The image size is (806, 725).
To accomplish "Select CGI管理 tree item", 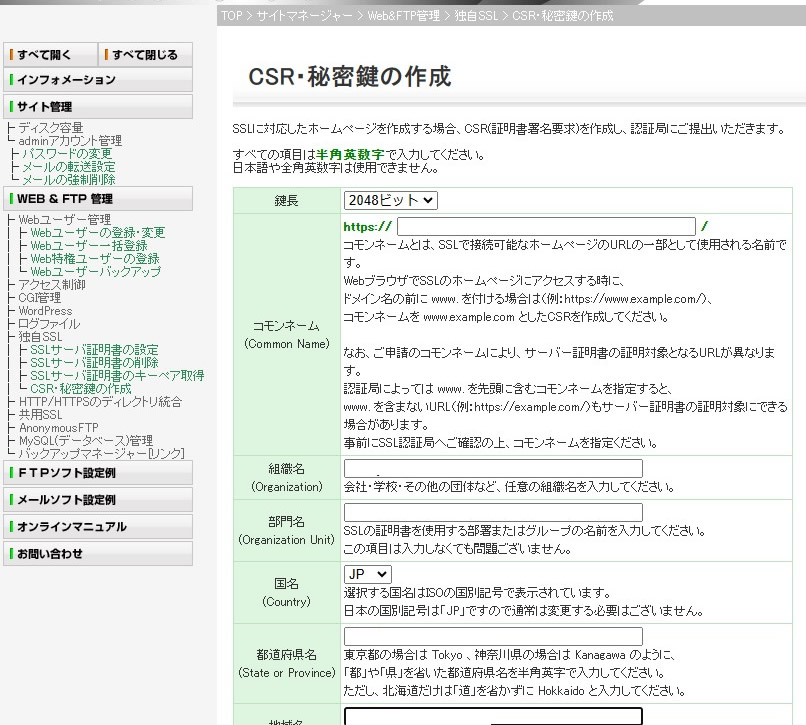I will pyautogui.click(x=40, y=297).
